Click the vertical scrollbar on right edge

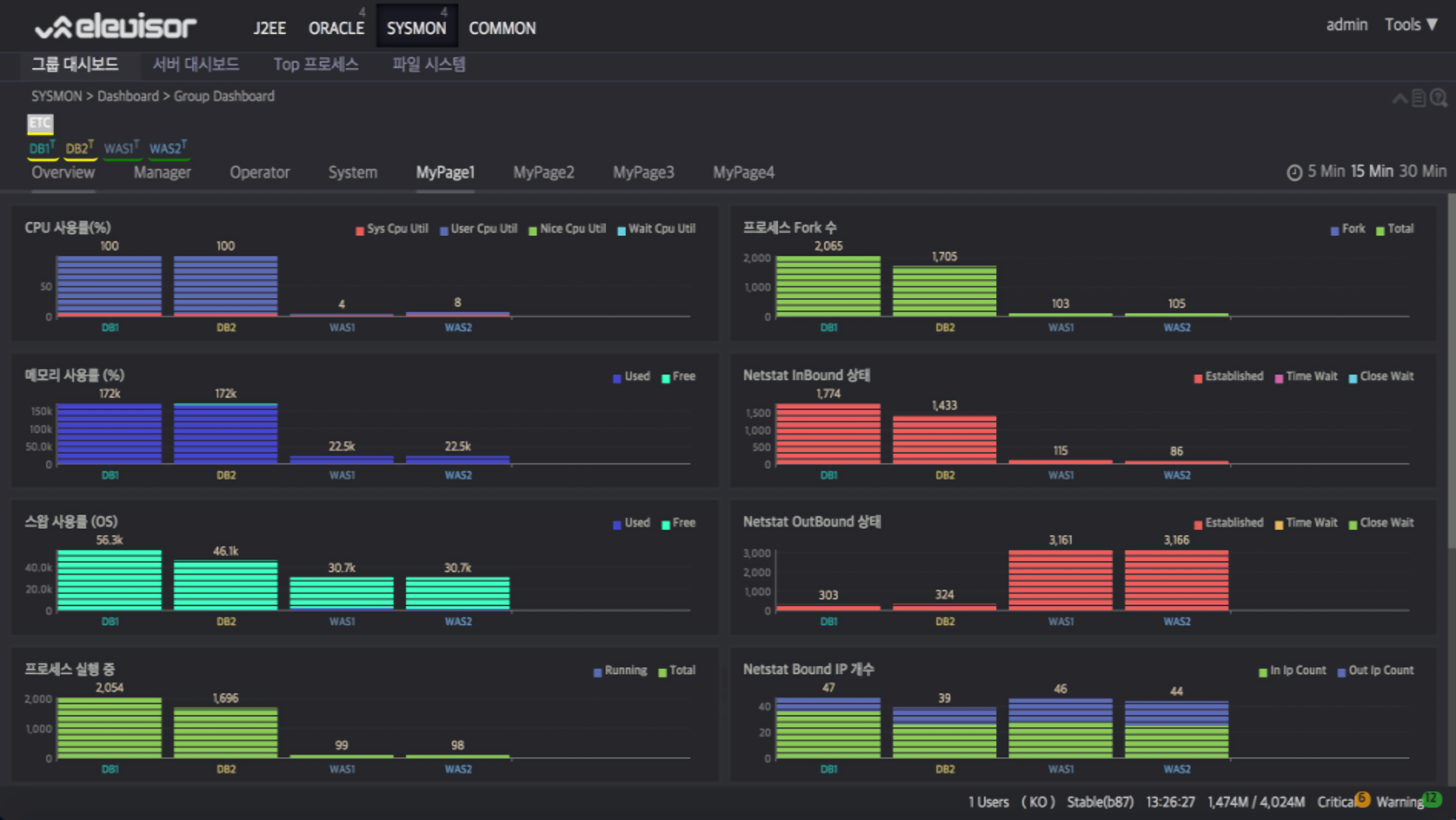(1451, 371)
